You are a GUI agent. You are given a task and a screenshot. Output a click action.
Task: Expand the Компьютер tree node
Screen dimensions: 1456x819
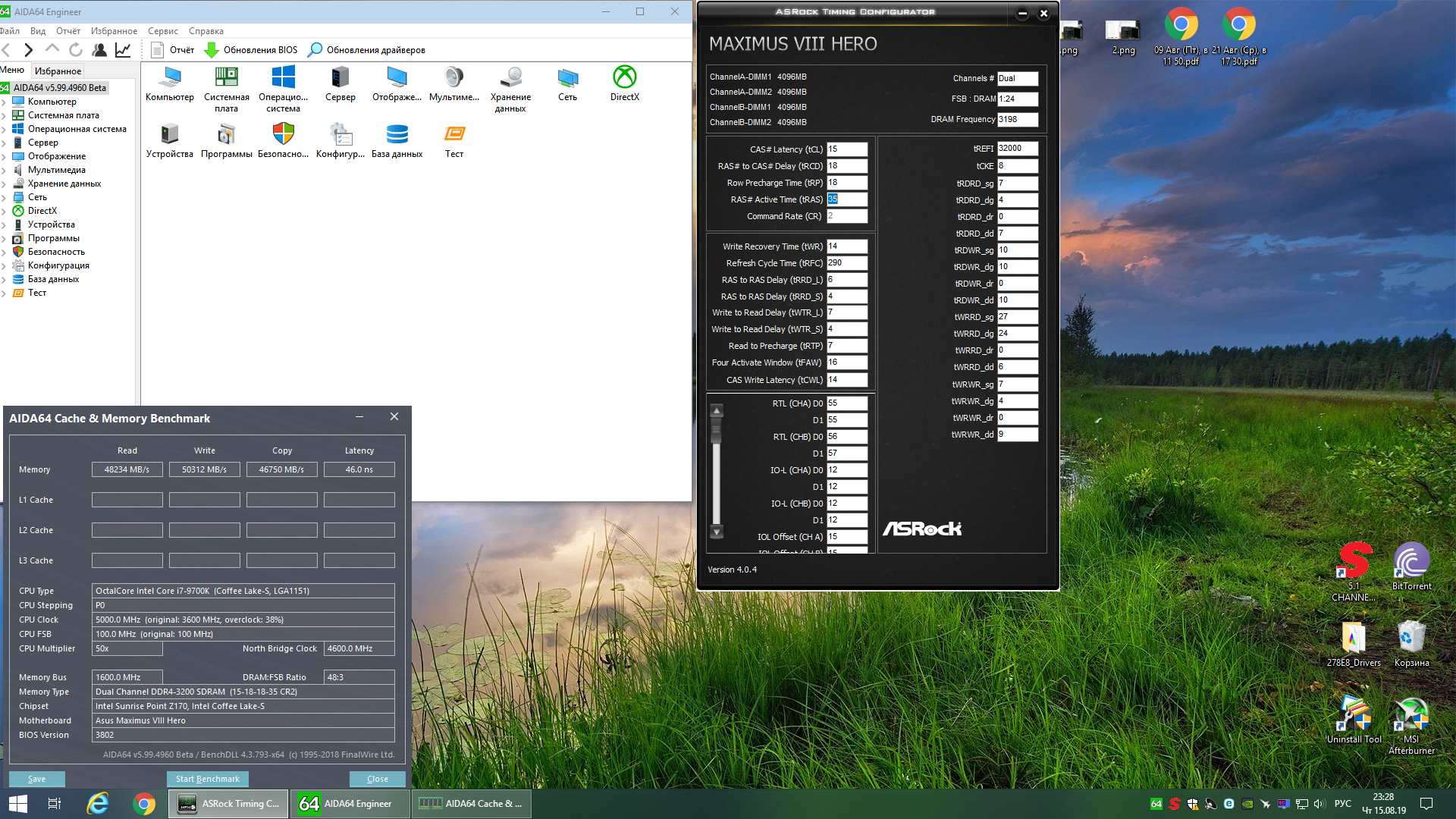pyautogui.click(x=4, y=102)
